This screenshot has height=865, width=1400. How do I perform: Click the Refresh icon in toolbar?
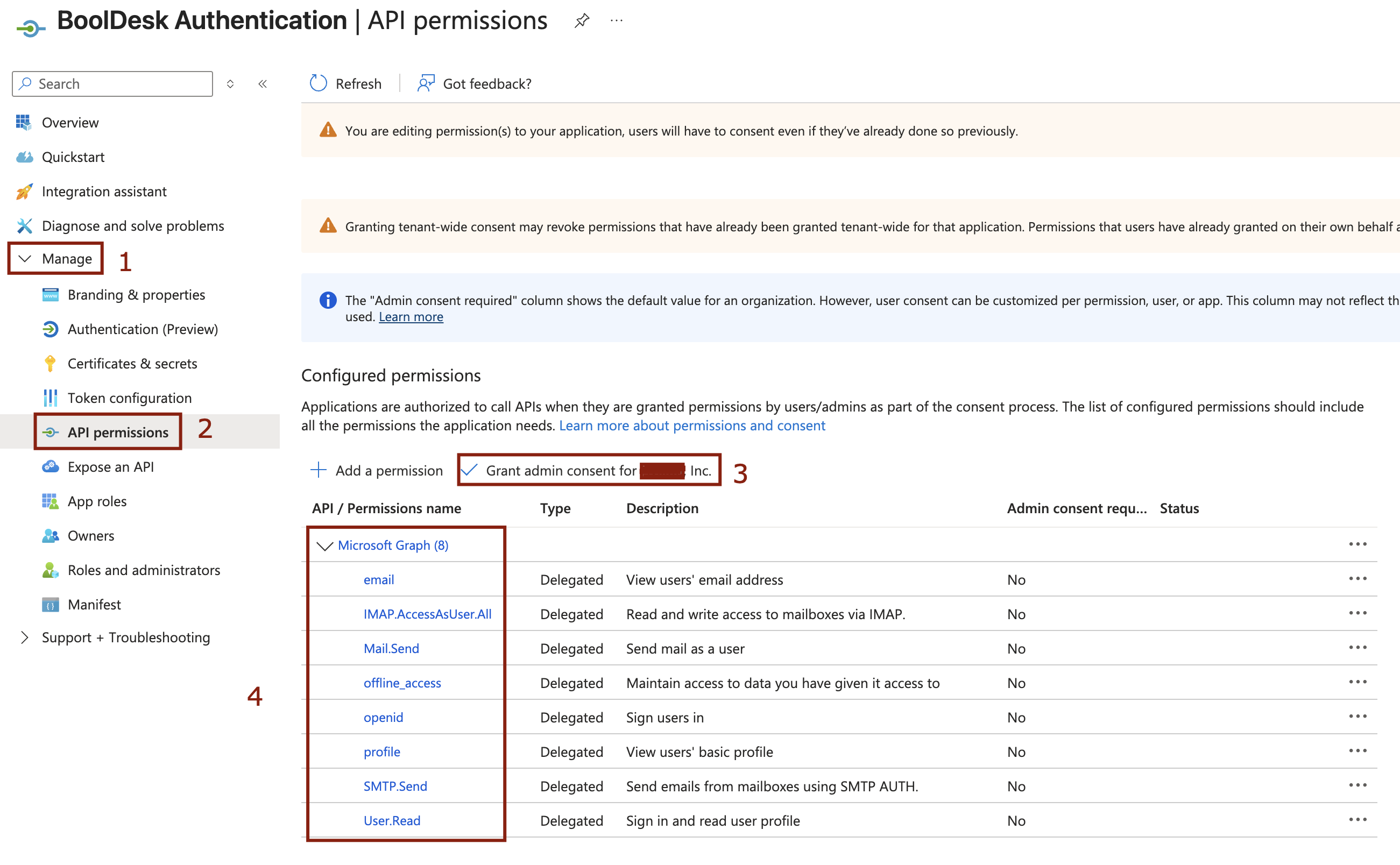tap(318, 83)
